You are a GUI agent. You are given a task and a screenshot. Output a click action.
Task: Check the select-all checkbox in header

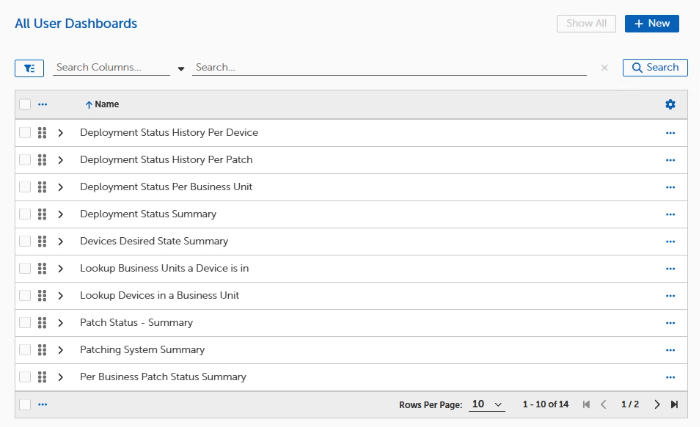pos(25,104)
